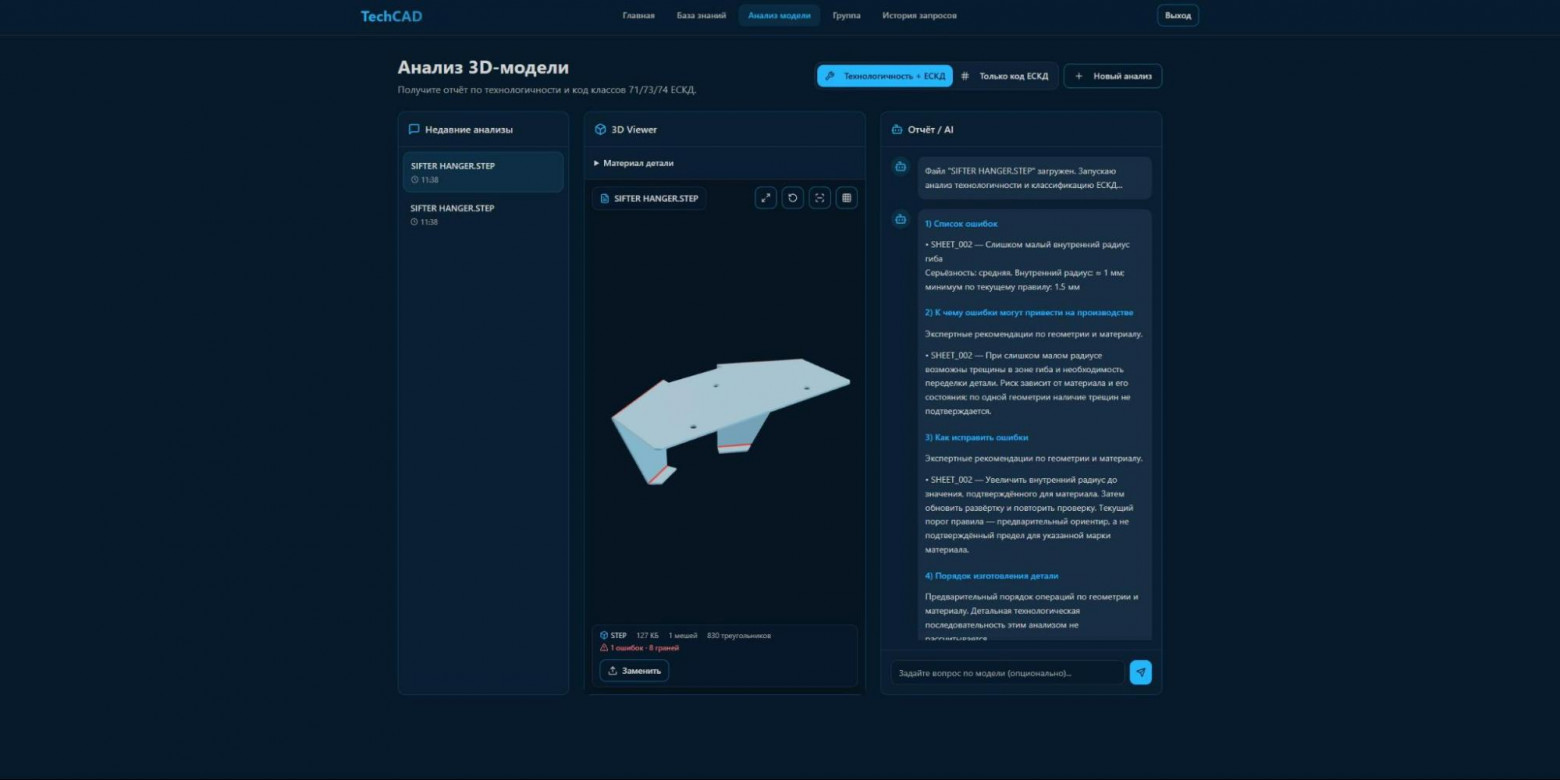
Task: Click the SIFTER HANGER.STEP file chip in the viewer
Action: pyautogui.click(x=649, y=198)
